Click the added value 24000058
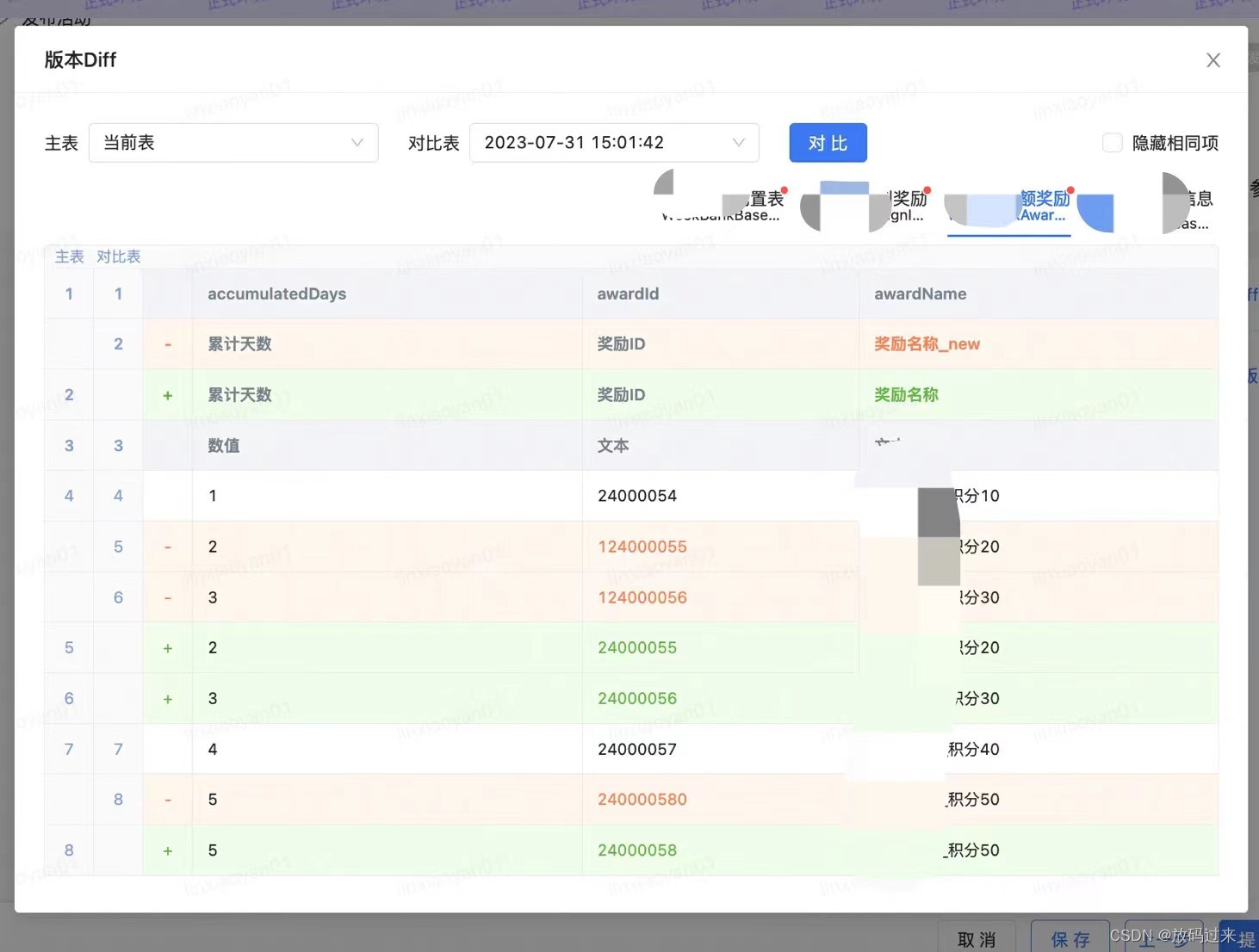This screenshot has height=952, width=1259. coord(637,850)
